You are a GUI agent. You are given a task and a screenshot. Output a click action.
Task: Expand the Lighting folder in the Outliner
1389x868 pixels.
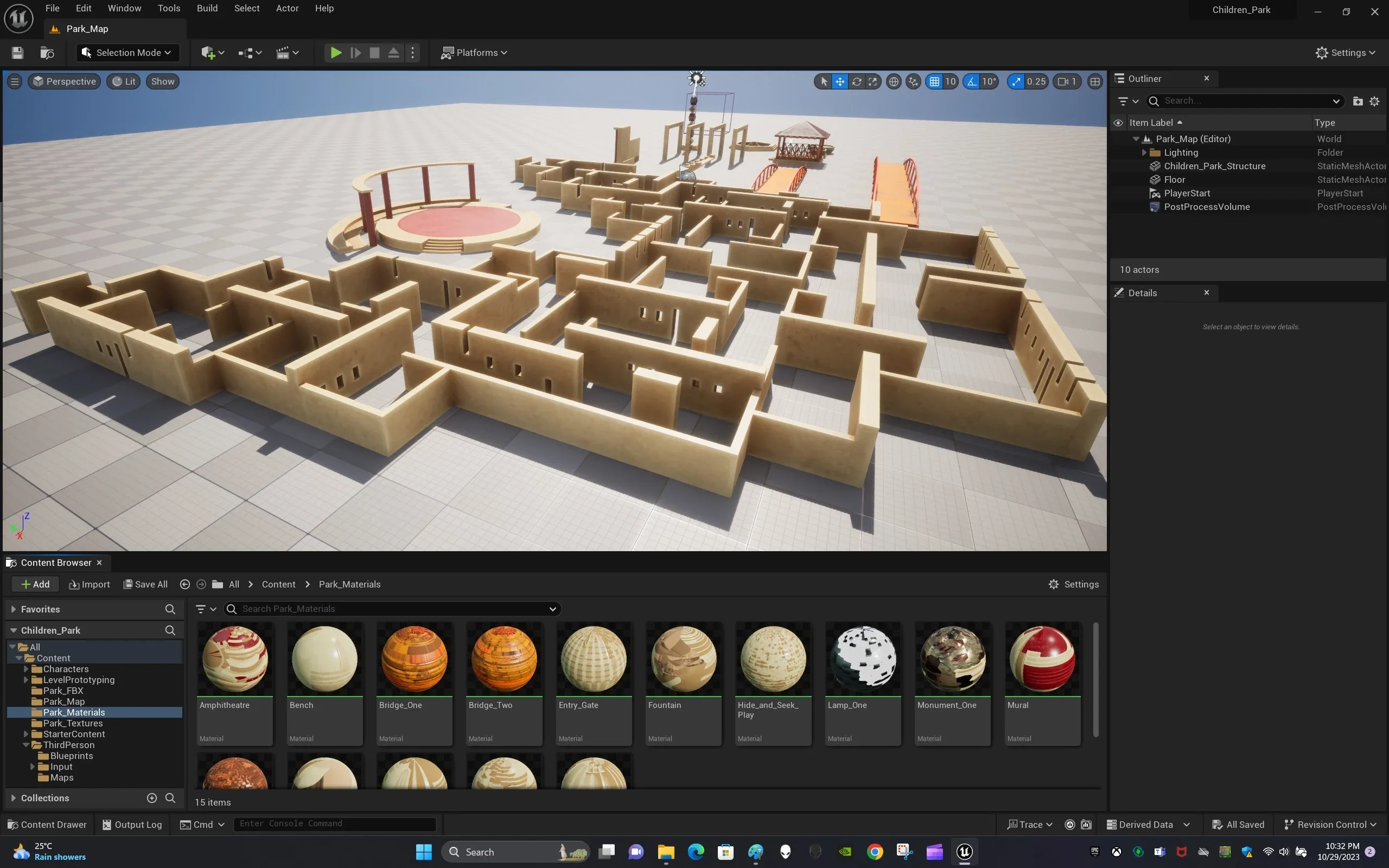[1144, 152]
